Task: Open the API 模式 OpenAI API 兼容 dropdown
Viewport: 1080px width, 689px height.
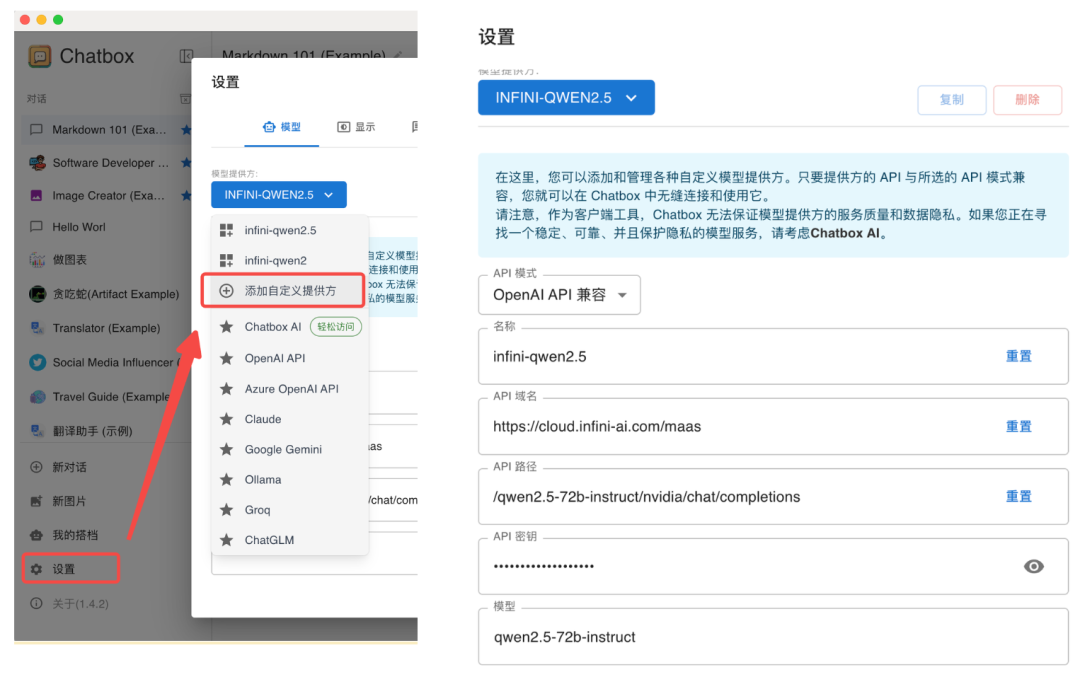Action: tap(559, 295)
